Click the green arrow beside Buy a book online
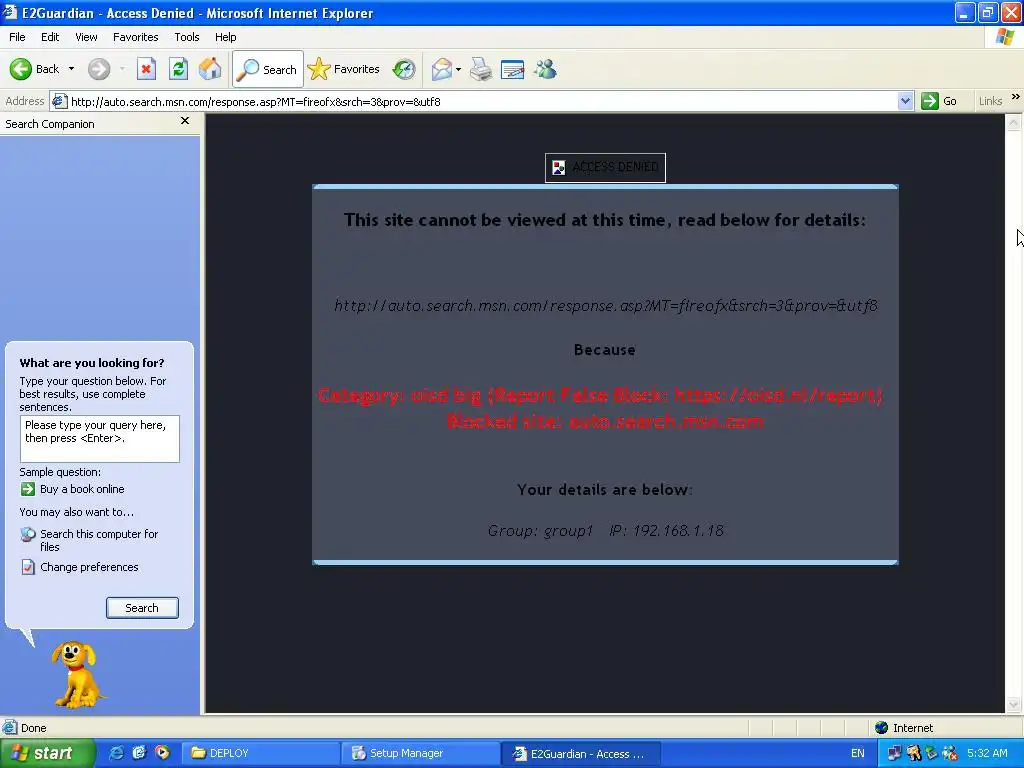Viewport: 1024px width, 768px height. 27,489
